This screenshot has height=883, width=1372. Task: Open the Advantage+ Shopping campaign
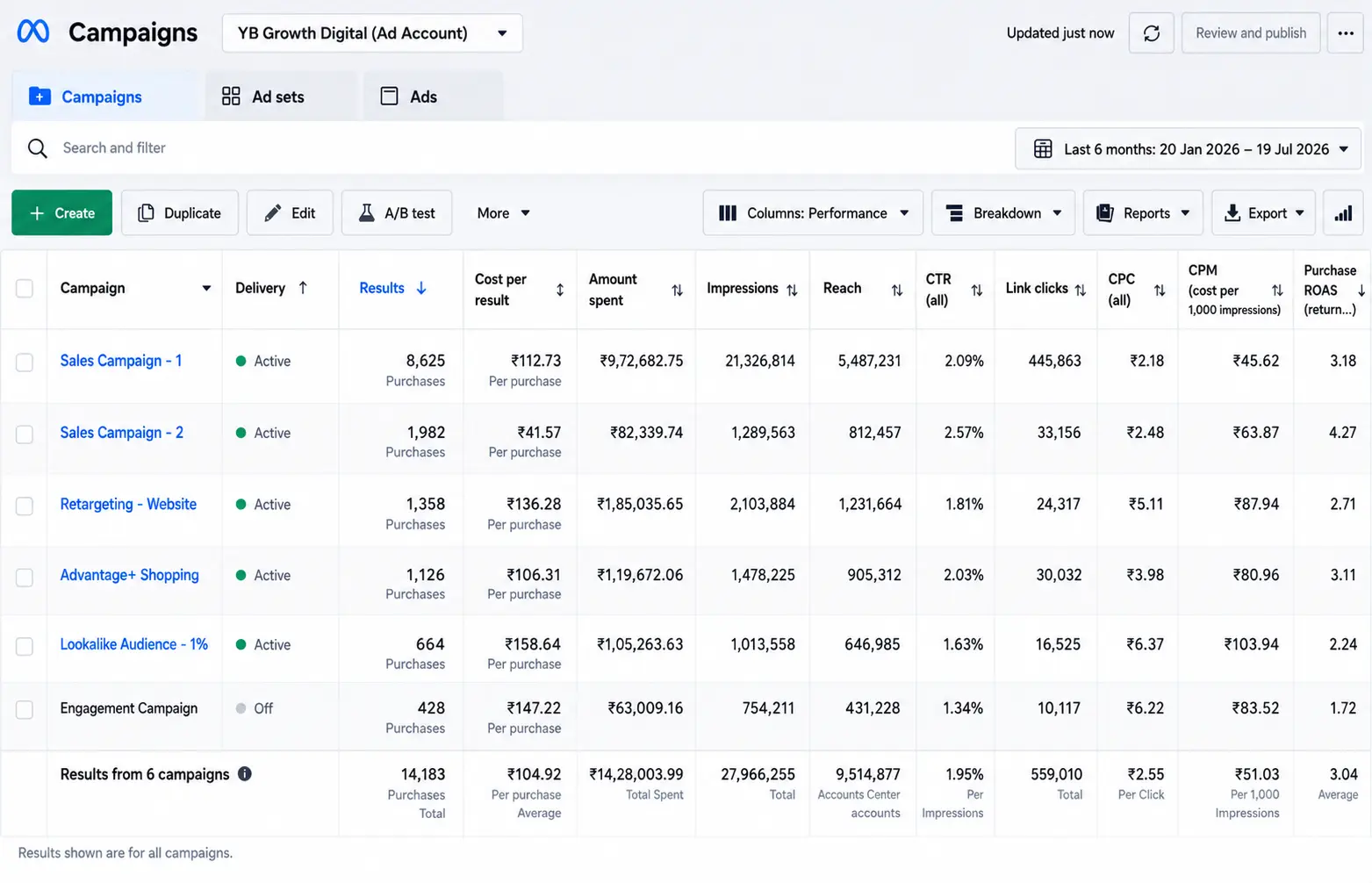(130, 576)
